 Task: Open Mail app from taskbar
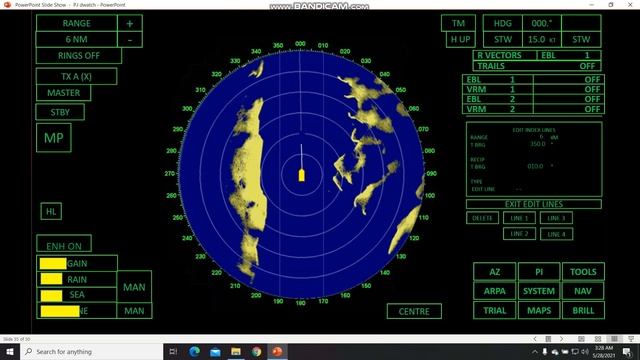tap(215, 351)
